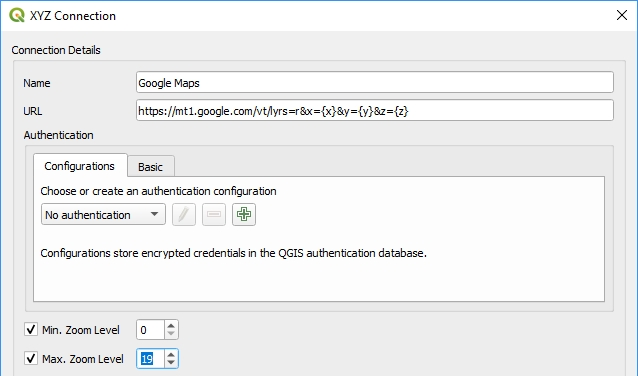This screenshot has height=376, width=638.
Task: Click the green plus add configuration icon
Action: tap(244, 214)
